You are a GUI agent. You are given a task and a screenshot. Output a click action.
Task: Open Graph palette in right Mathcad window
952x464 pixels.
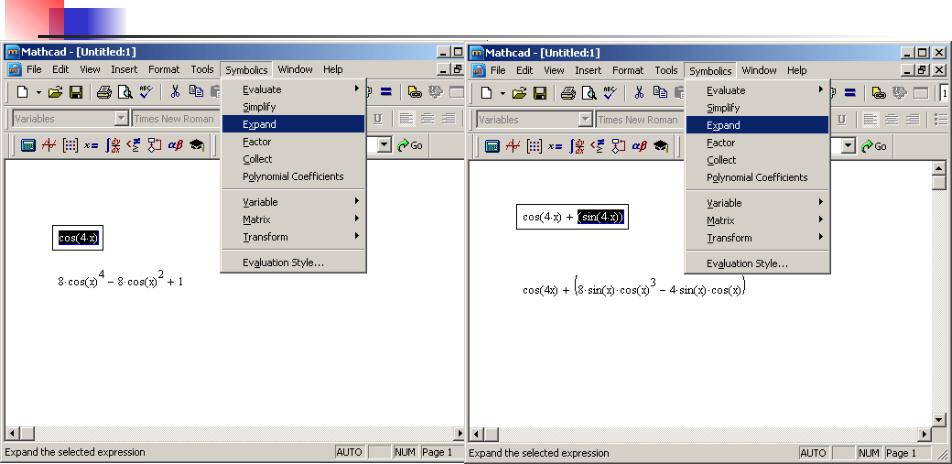513,146
